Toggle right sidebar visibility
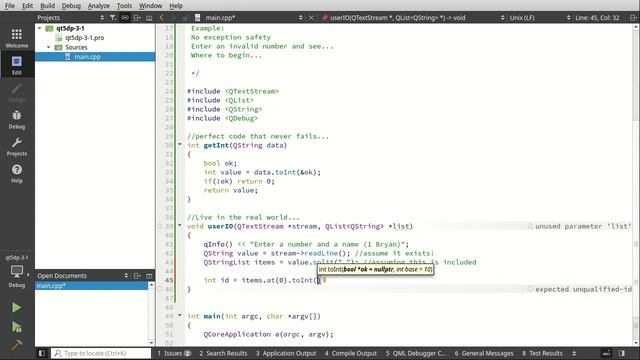This screenshot has width=640, height=360. coord(622,353)
